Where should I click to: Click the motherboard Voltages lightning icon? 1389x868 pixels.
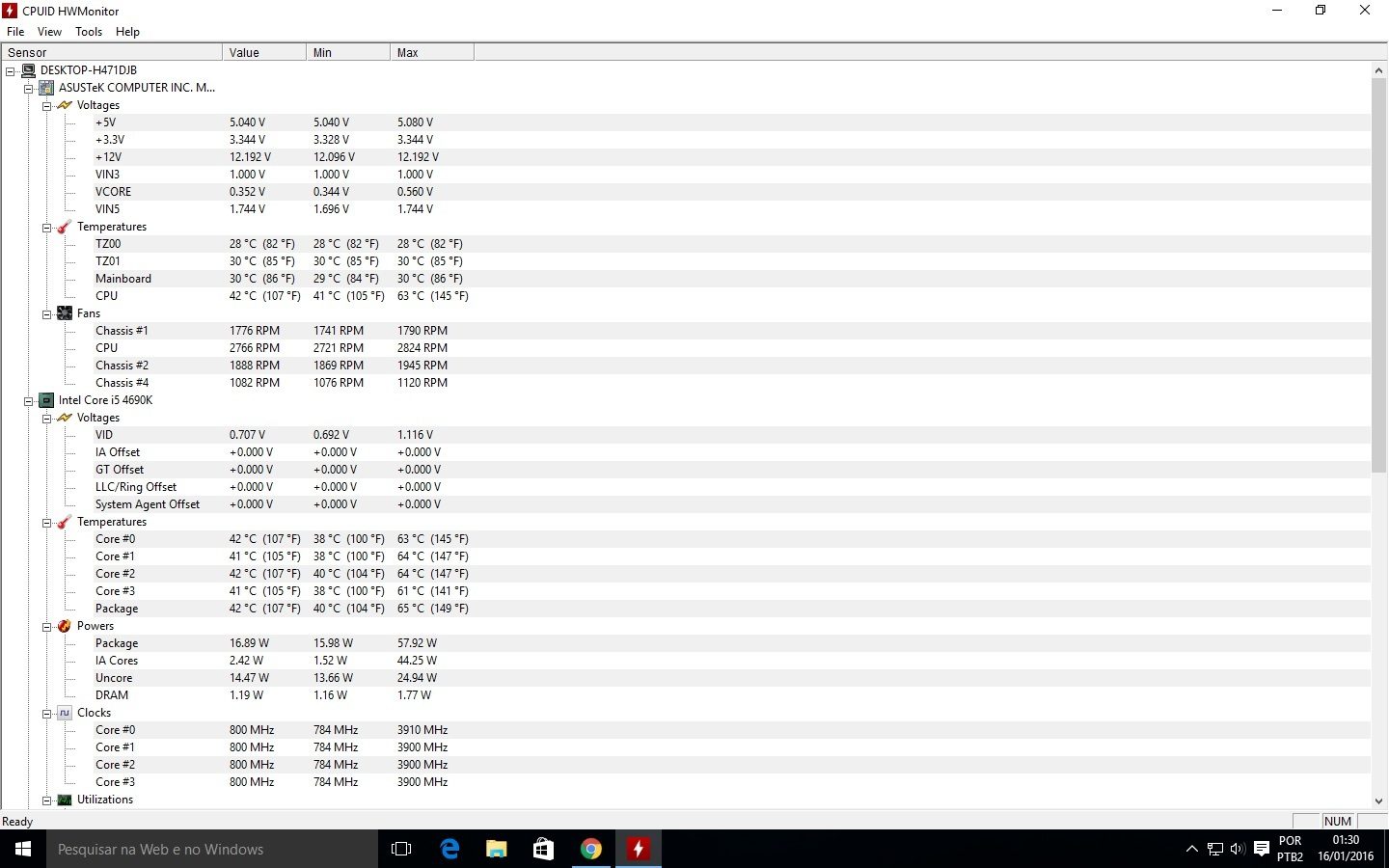click(x=65, y=105)
